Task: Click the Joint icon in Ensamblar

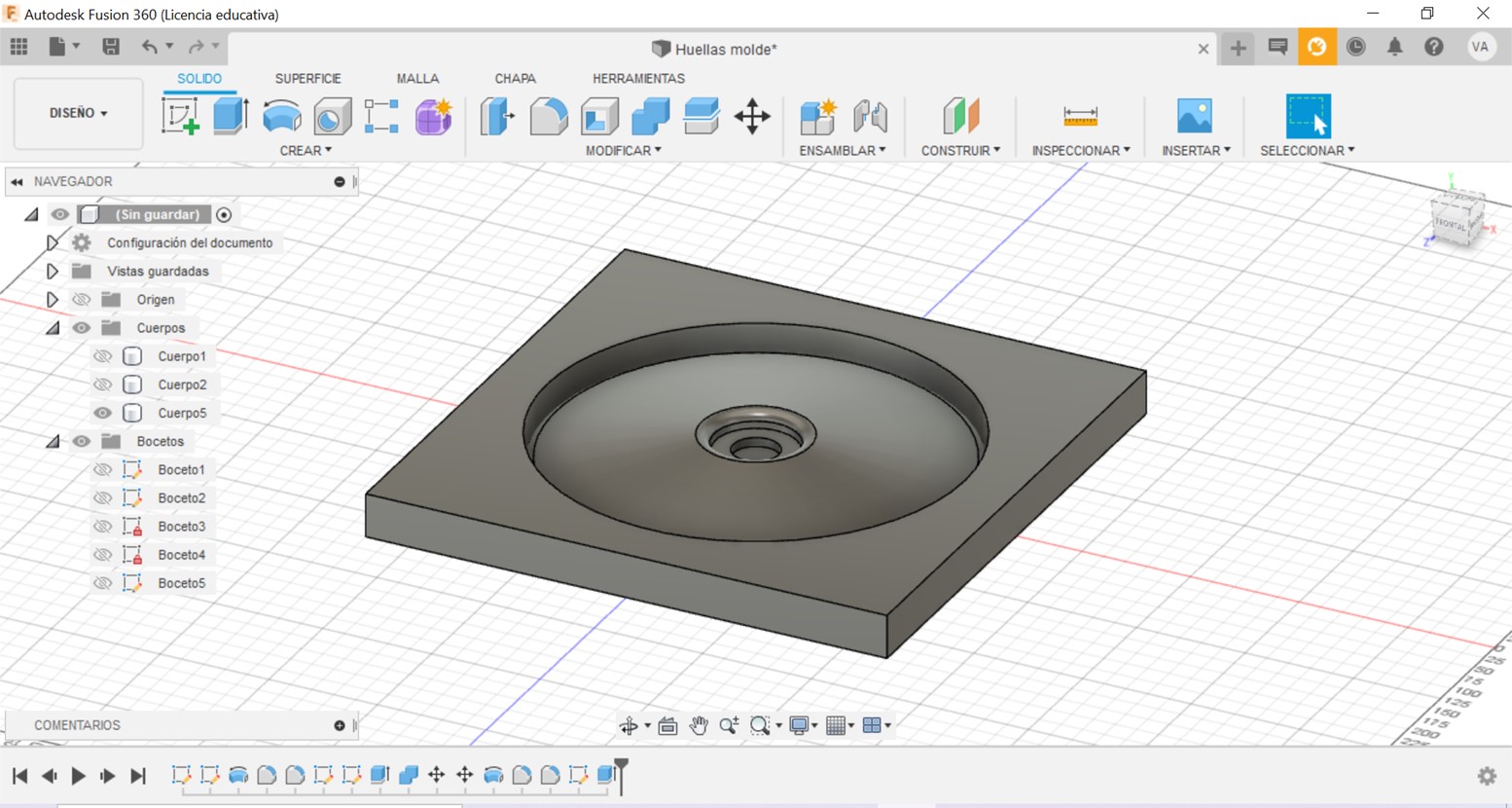Action: pyautogui.click(x=870, y=116)
